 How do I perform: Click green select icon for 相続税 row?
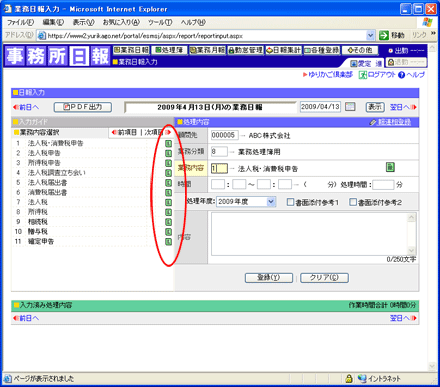point(168,222)
